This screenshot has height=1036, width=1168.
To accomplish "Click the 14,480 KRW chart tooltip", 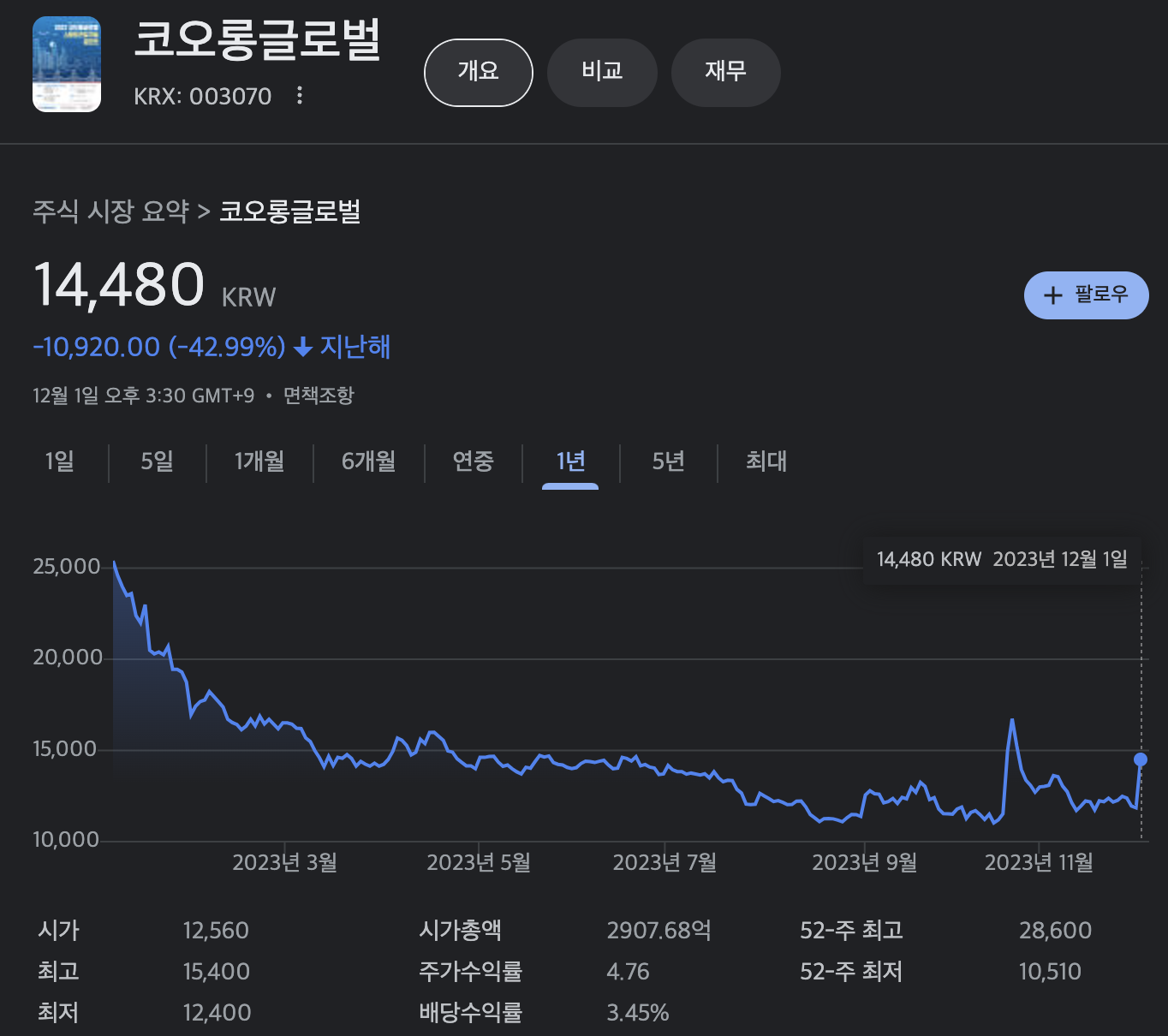I will click(1002, 560).
